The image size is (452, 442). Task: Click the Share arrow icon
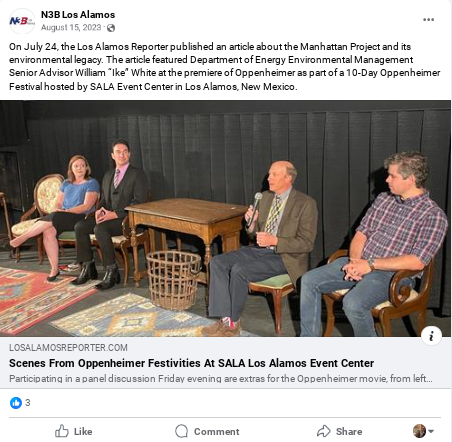pyautogui.click(x=323, y=431)
